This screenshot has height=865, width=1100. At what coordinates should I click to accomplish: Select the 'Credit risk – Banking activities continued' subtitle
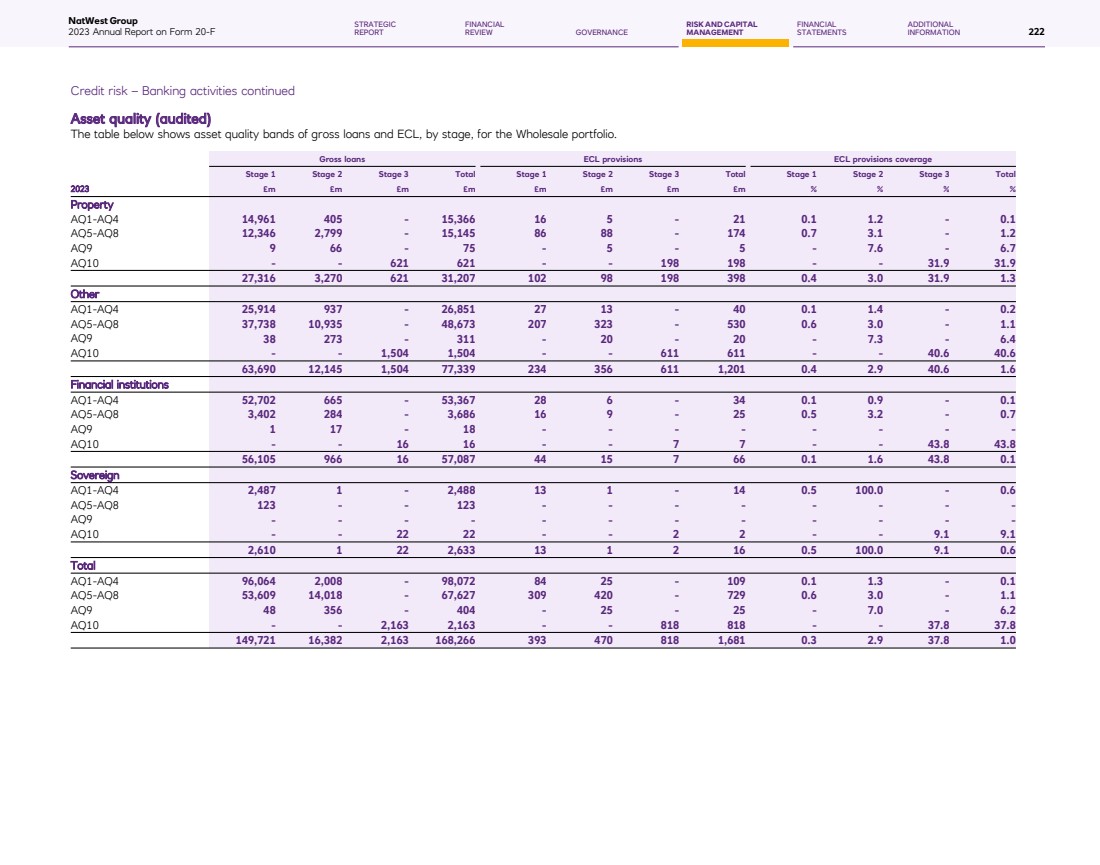click(x=182, y=91)
